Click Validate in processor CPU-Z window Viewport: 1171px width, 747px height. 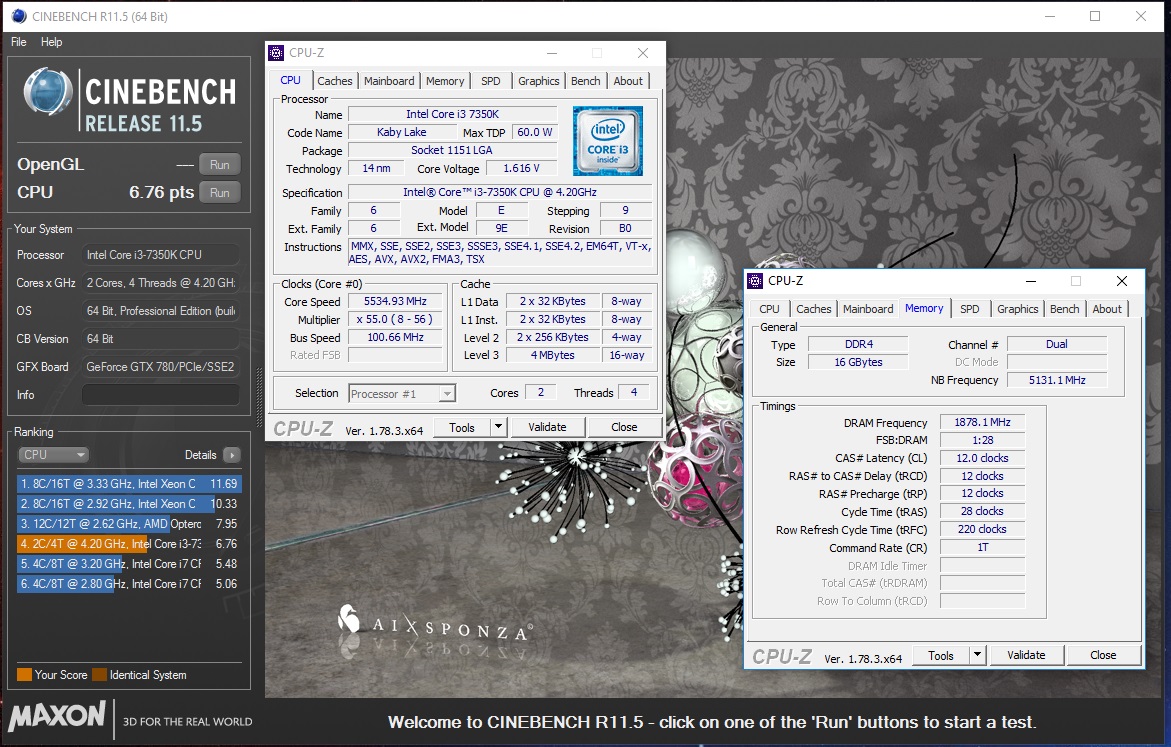point(547,427)
